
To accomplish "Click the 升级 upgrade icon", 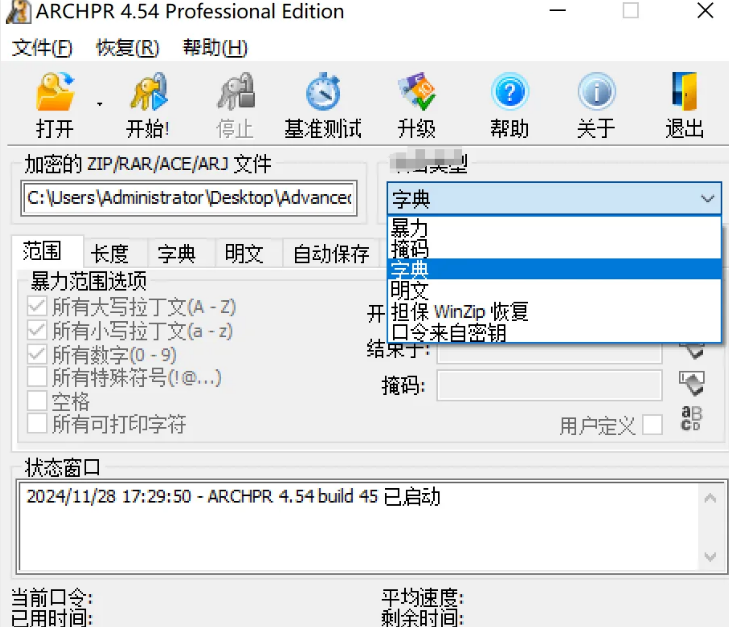I will 417,92.
